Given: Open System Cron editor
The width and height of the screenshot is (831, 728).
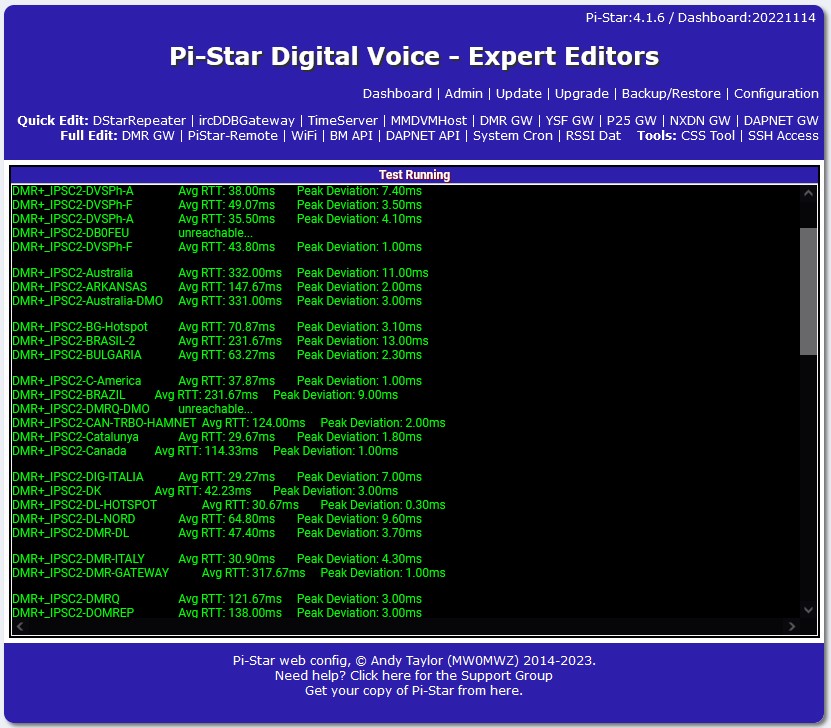Looking at the screenshot, I should click(x=512, y=136).
